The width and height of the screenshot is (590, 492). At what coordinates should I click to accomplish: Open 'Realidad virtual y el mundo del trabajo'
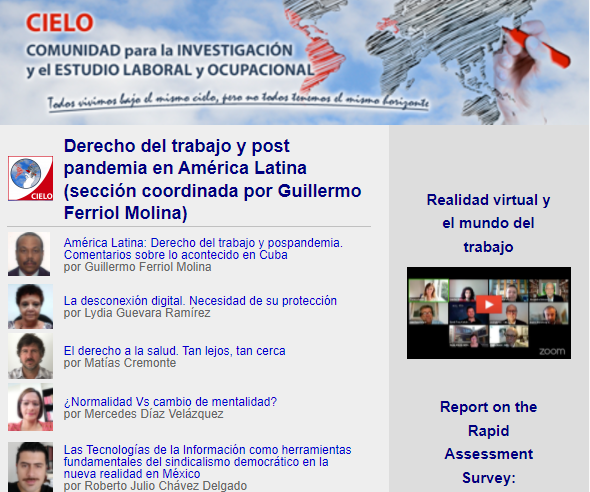click(x=488, y=223)
